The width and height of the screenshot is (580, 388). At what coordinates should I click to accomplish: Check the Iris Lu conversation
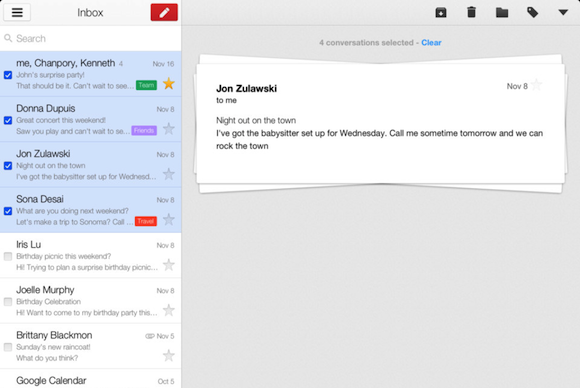point(8,256)
